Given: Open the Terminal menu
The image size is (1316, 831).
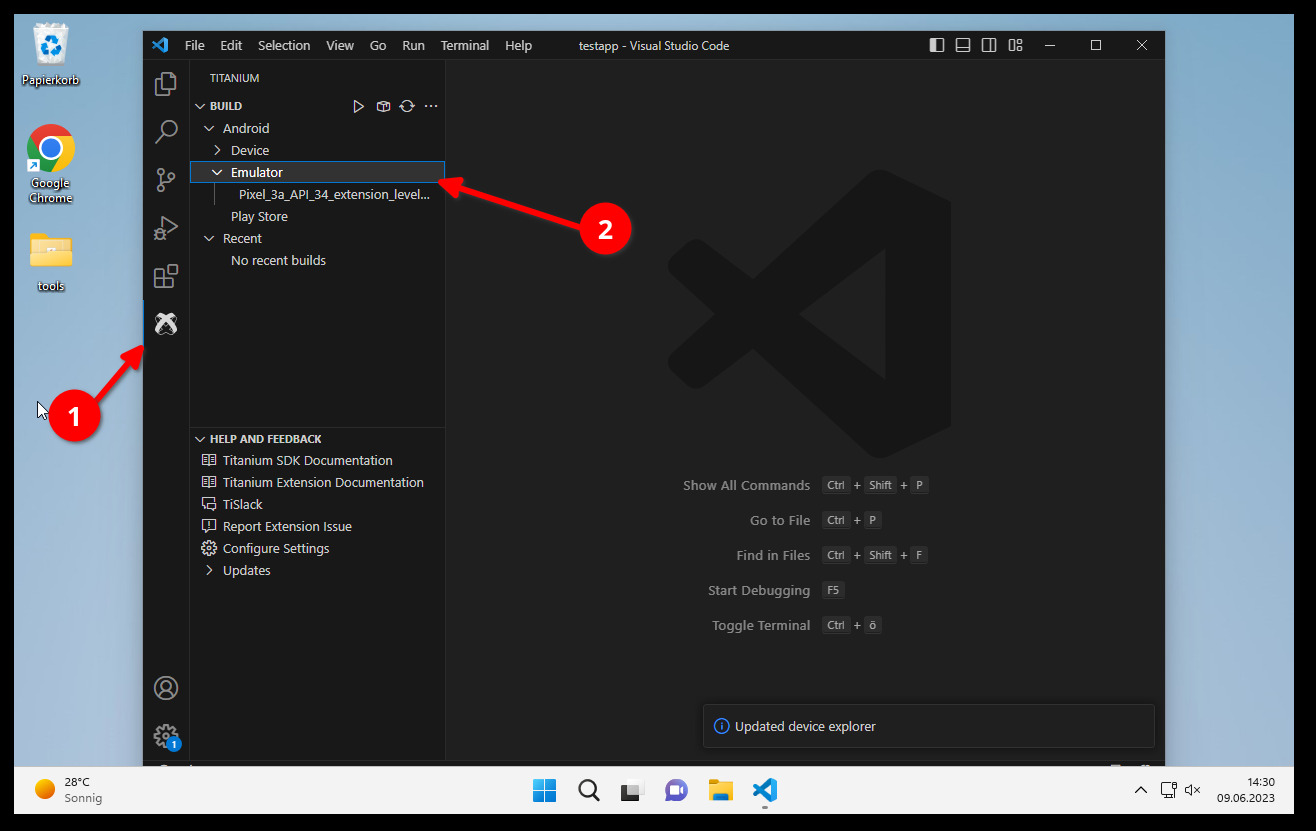Looking at the screenshot, I should pyautogui.click(x=465, y=45).
